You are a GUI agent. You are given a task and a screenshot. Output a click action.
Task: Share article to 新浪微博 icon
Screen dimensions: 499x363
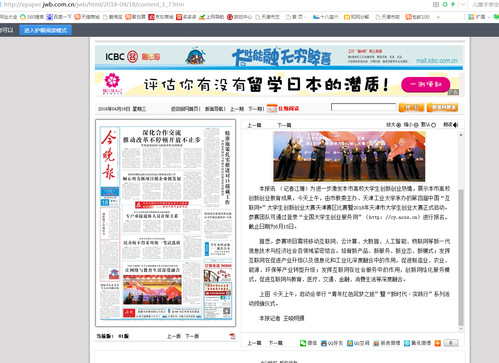(376, 343)
